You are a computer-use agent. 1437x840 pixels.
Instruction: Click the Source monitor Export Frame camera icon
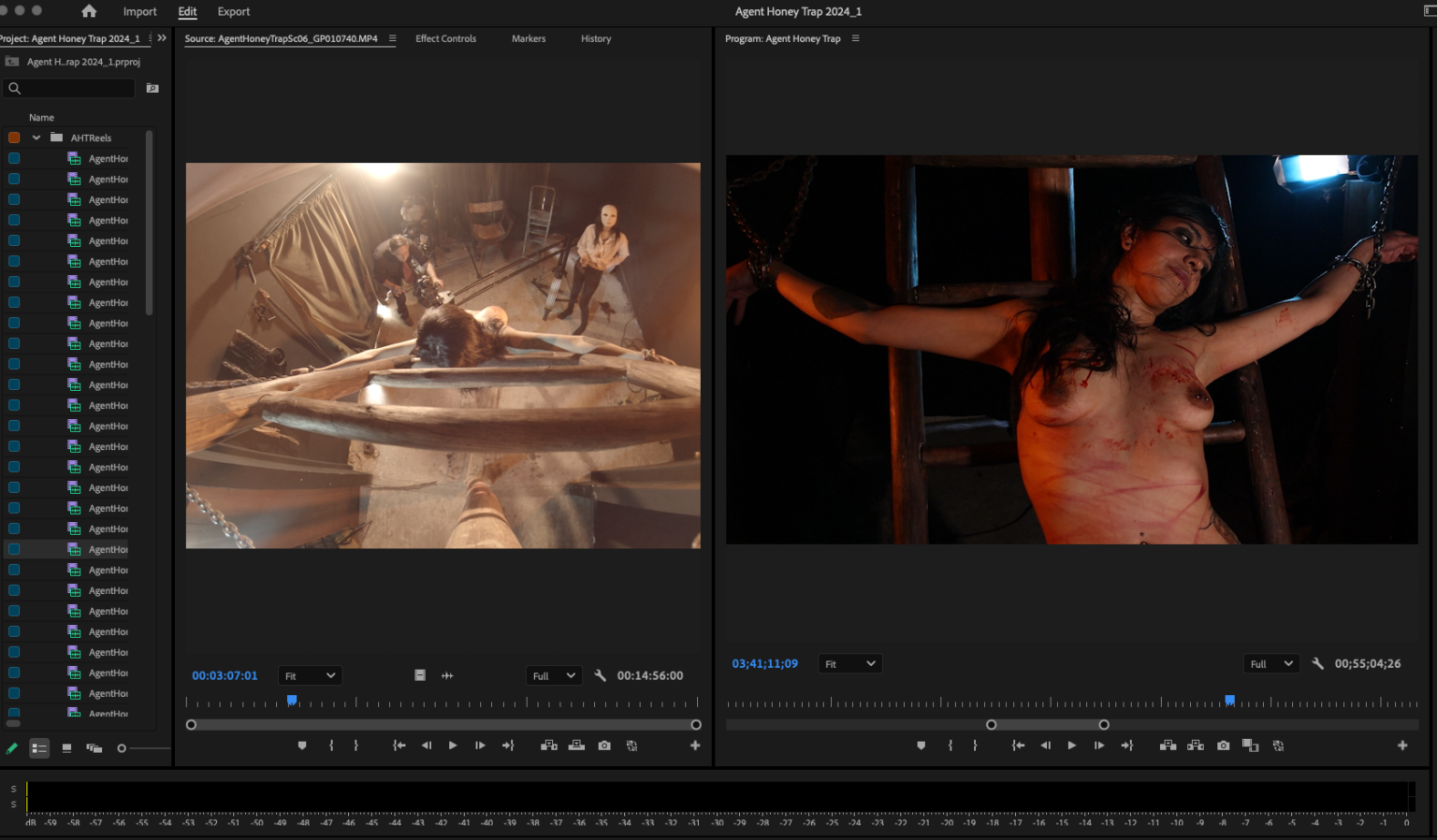point(604,746)
